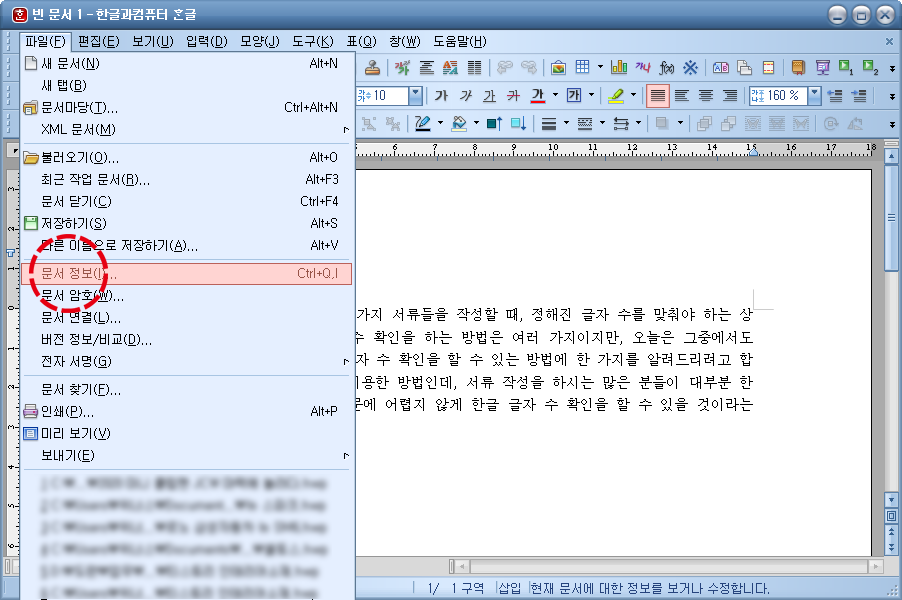Insert a chart with bar chart icon
The height and width of the screenshot is (600, 902).
pyautogui.click(x=619, y=67)
